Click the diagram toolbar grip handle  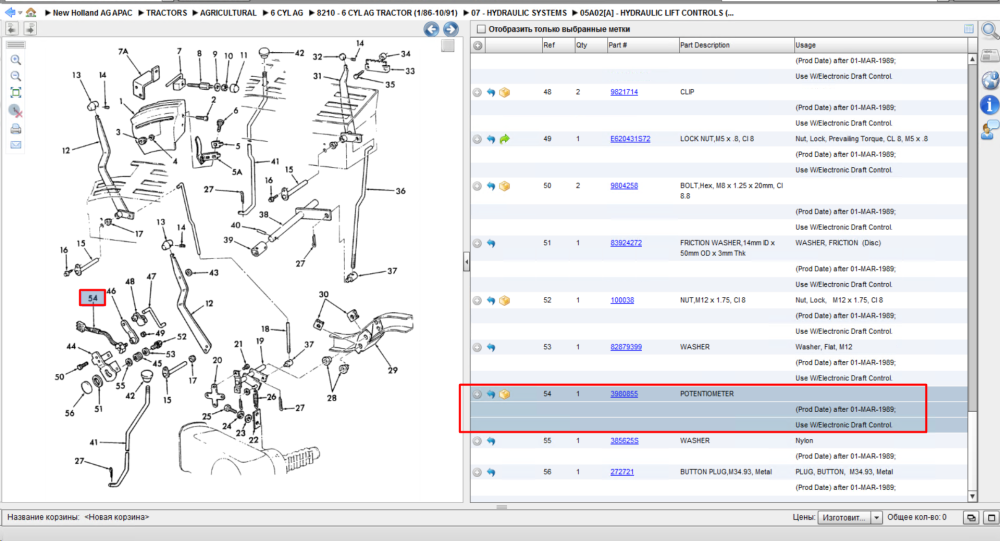[16, 45]
